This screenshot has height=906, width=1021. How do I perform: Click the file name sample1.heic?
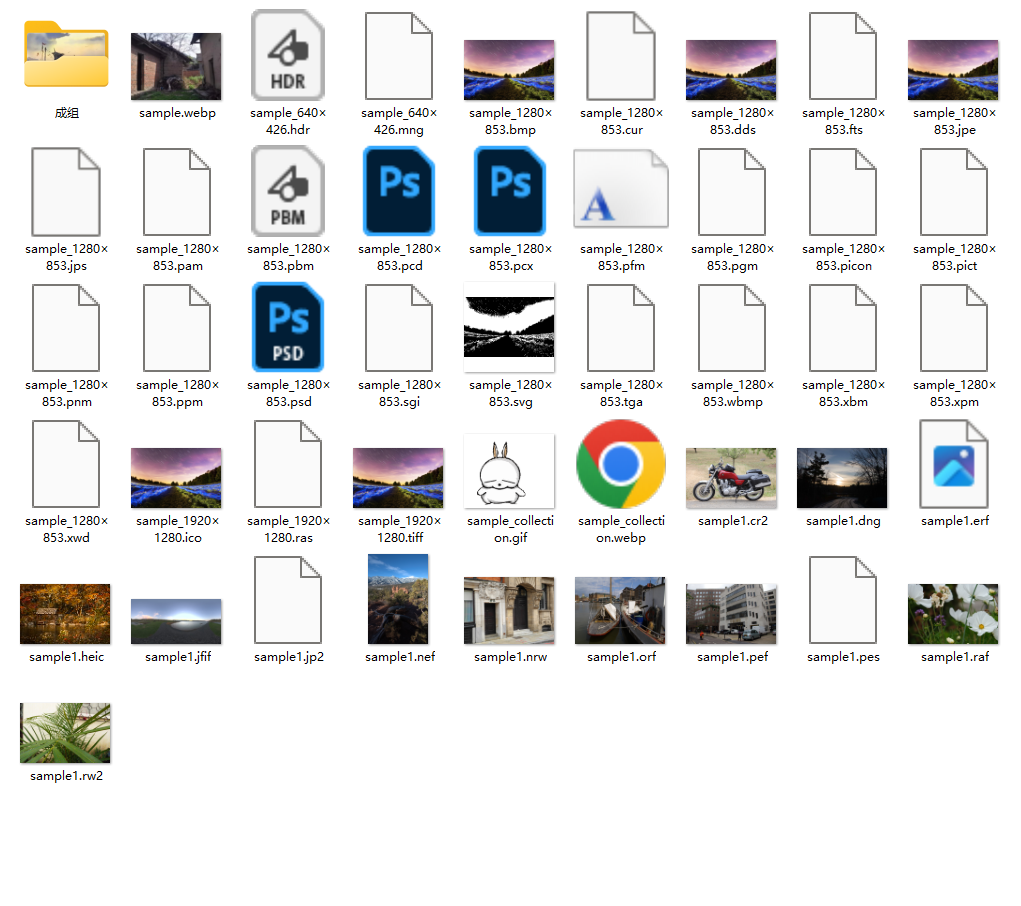click(66, 657)
